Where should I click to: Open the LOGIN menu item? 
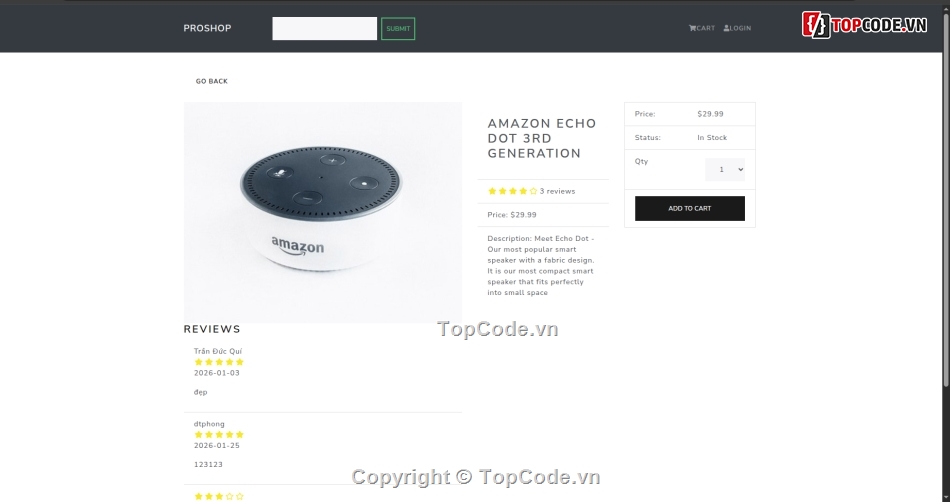point(737,28)
